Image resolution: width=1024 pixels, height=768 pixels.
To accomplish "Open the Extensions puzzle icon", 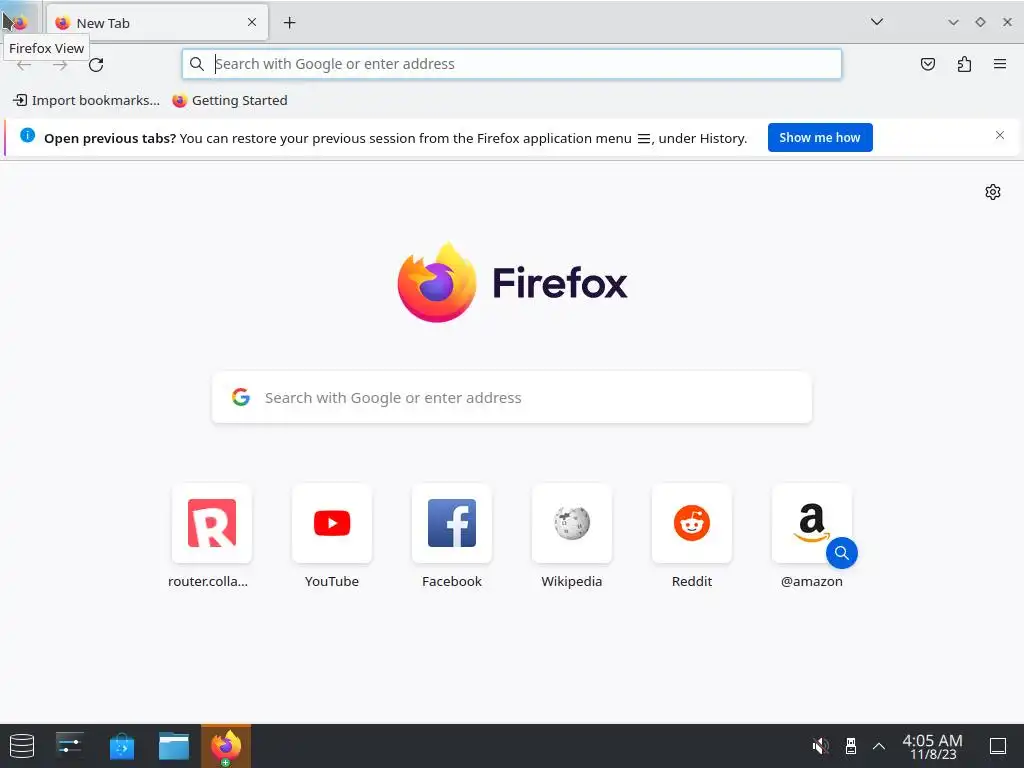I will pos(964,64).
